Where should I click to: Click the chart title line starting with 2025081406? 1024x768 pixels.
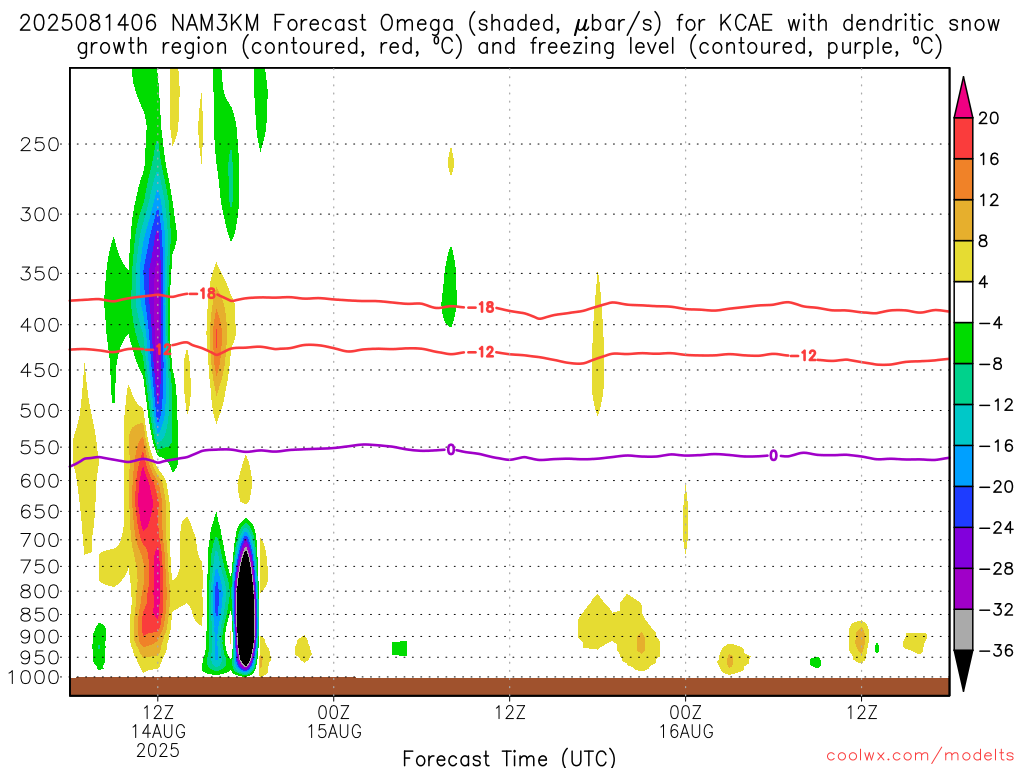tap(509, 24)
